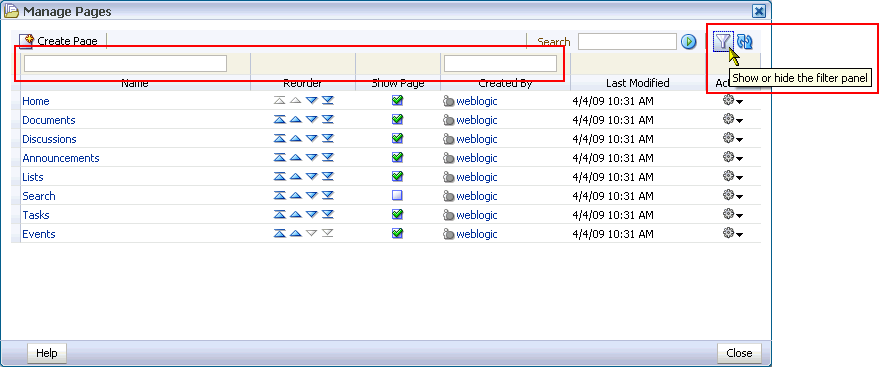Open Actions gear menu for Documents
The height and width of the screenshot is (381, 882).
click(732, 119)
